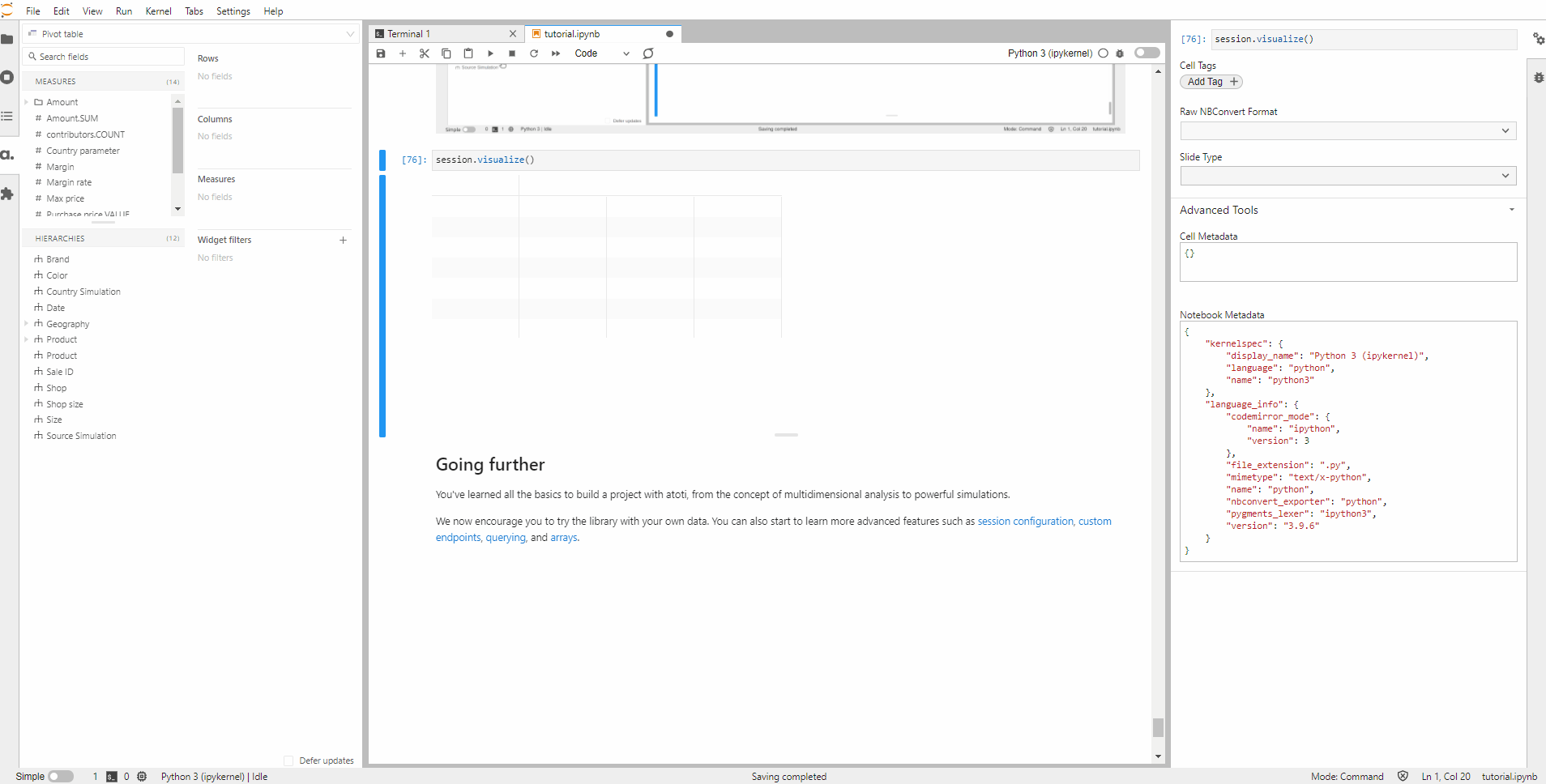Expand the Geography hierarchy
The image size is (1546, 784).
pyautogui.click(x=27, y=324)
